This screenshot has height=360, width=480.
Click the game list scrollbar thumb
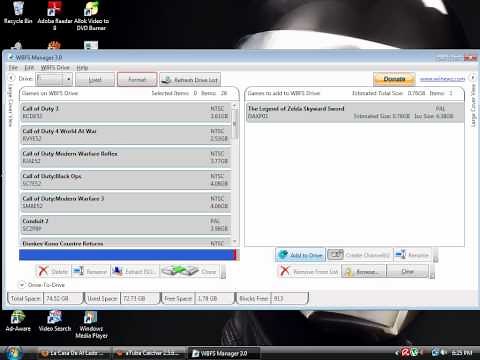click(x=235, y=124)
